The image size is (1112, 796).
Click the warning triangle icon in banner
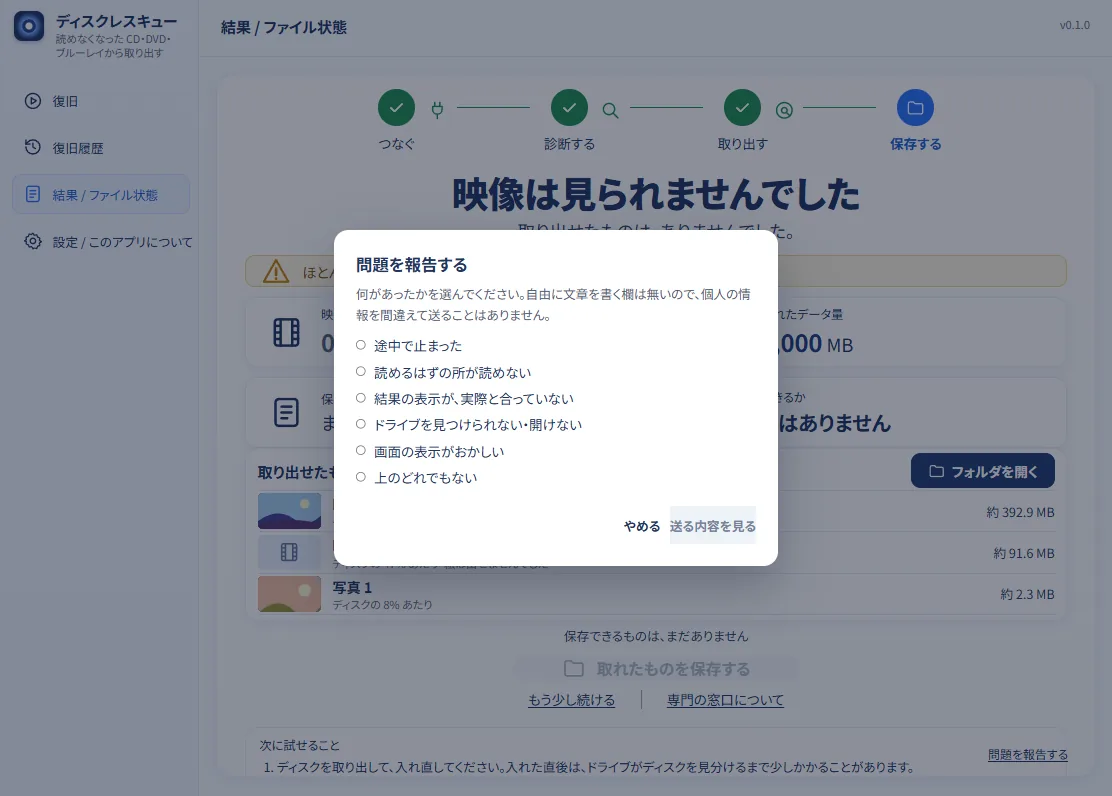click(x=276, y=272)
